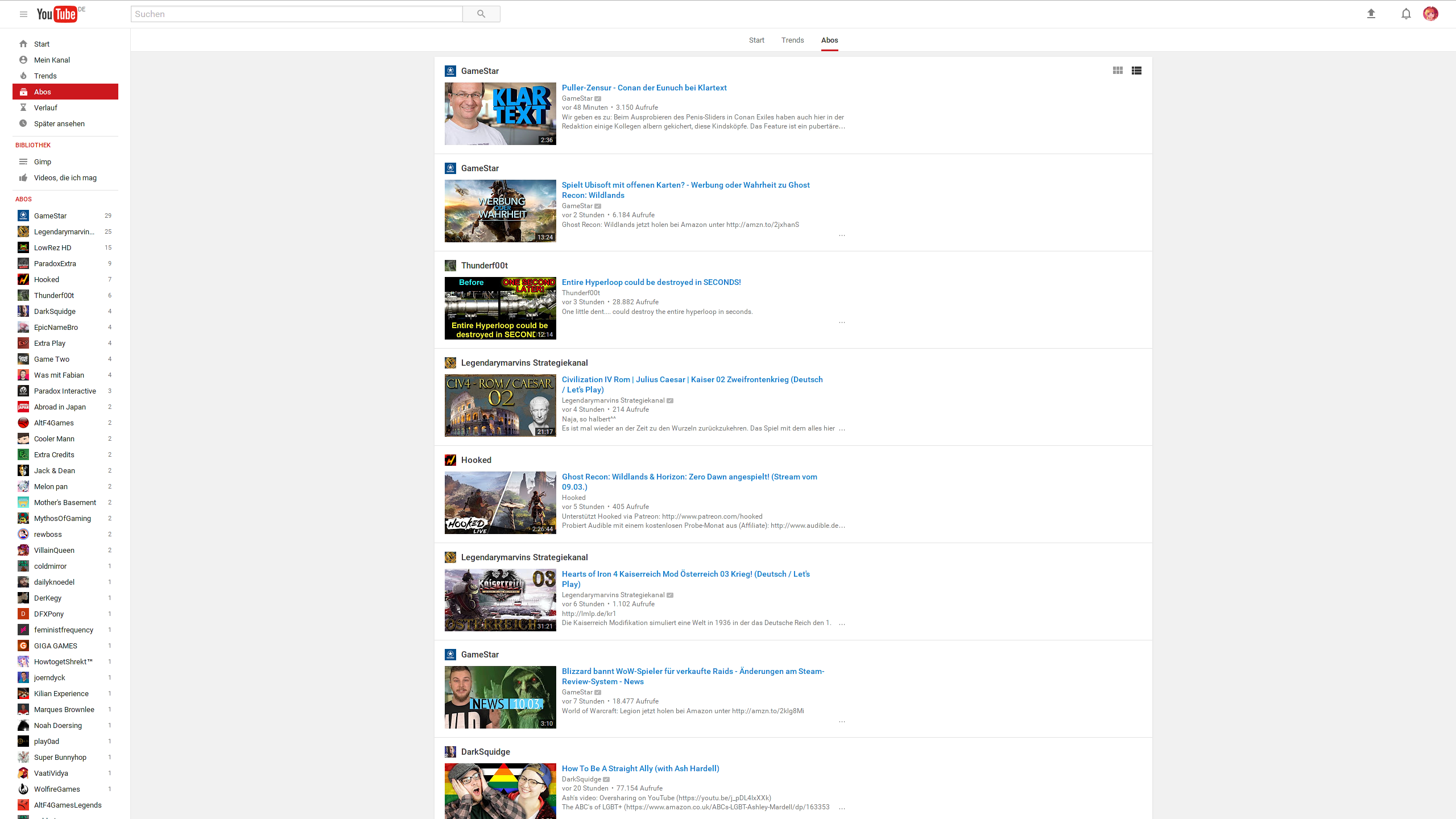
Task: Open coldmirror subscription
Action: pos(65,566)
